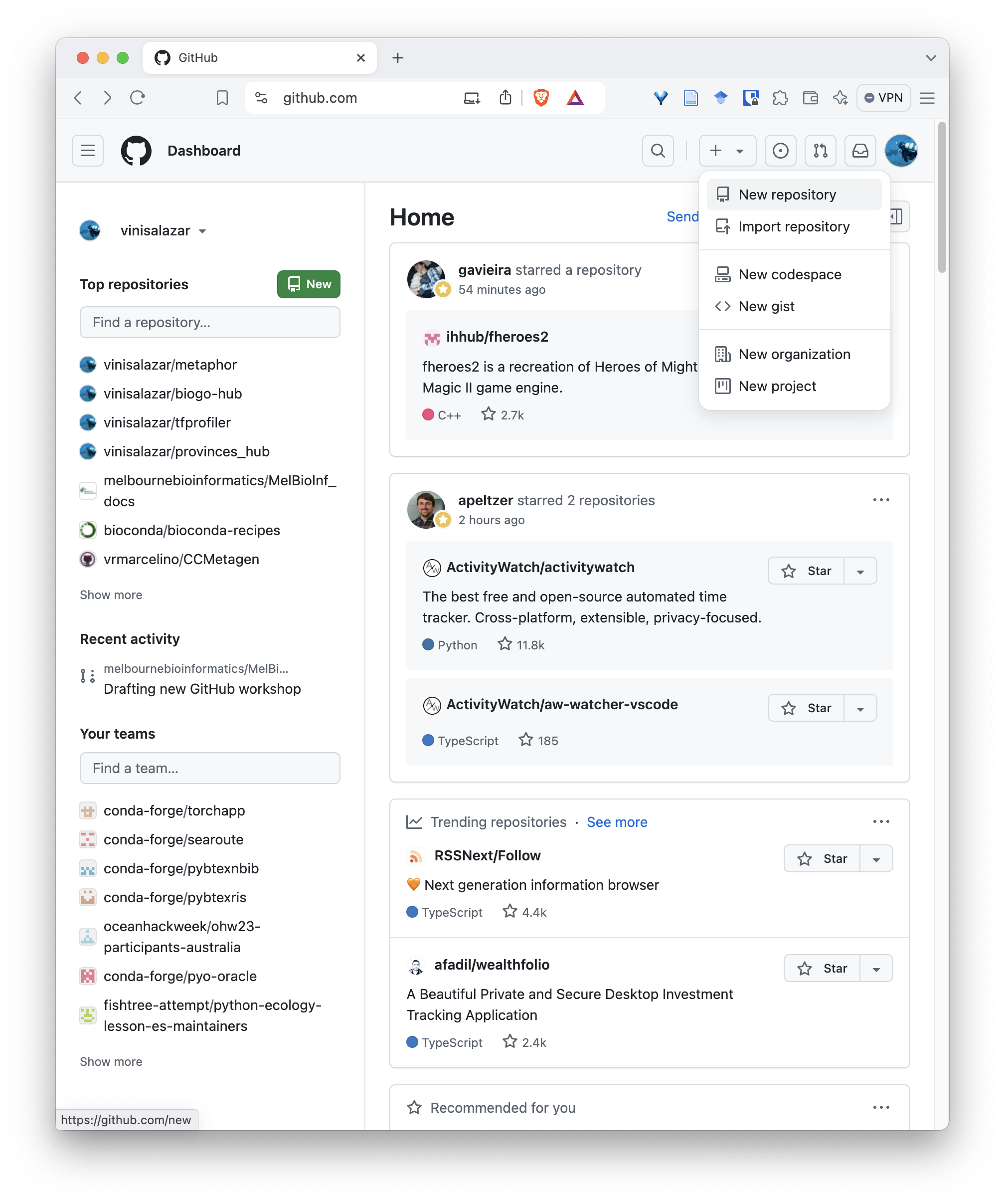Viewport: 1005px width, 1204px height.
Task: Open the Issues icon in header
Action: click(780, 151)
